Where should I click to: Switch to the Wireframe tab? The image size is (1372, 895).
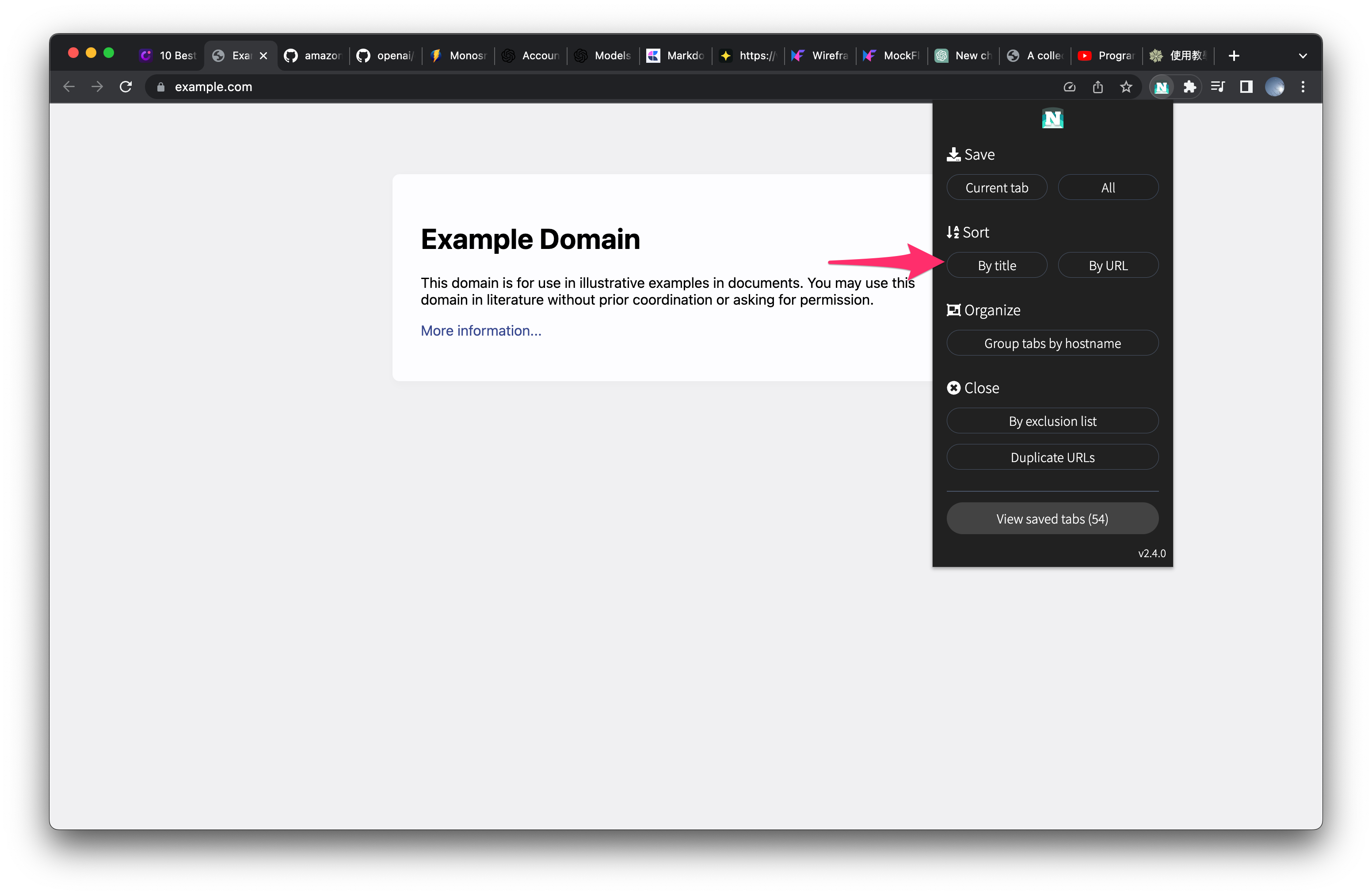pos(820,55)
